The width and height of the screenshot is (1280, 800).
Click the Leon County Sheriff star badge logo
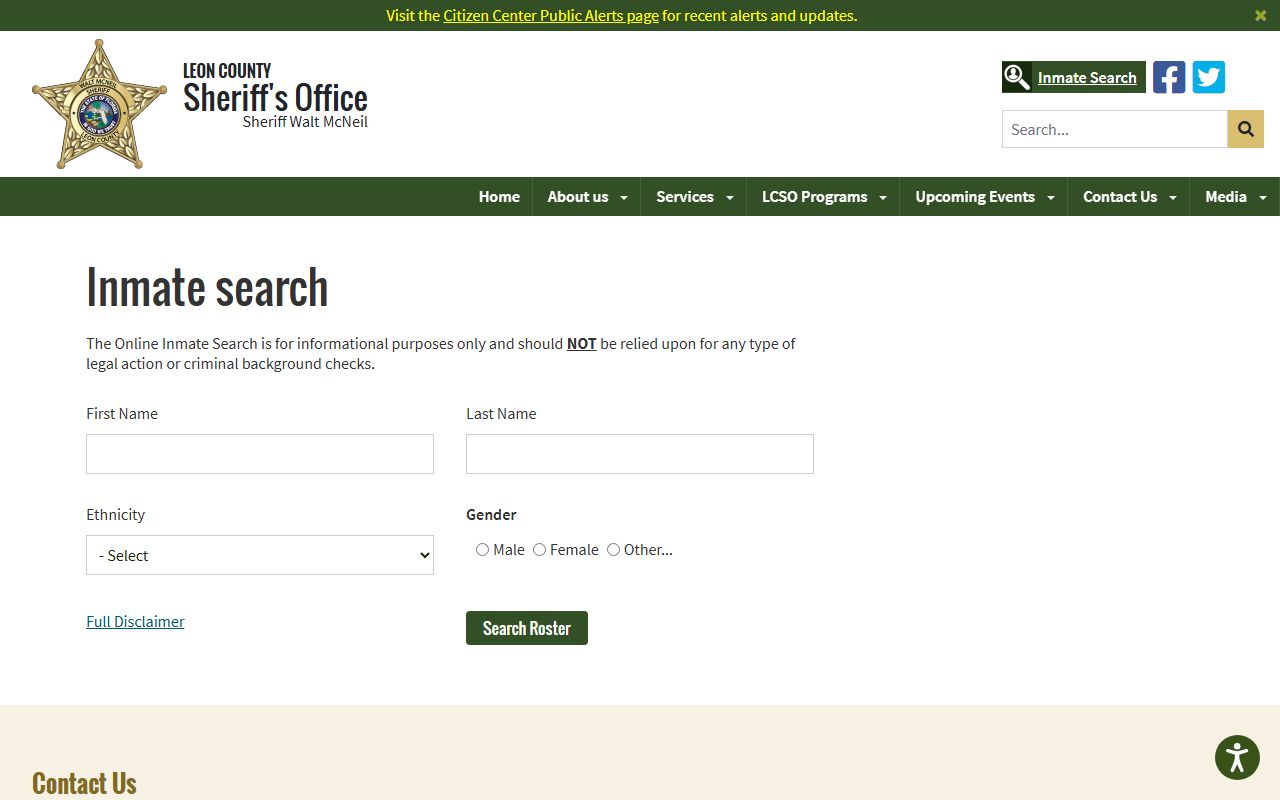click(x=100, y=104)
